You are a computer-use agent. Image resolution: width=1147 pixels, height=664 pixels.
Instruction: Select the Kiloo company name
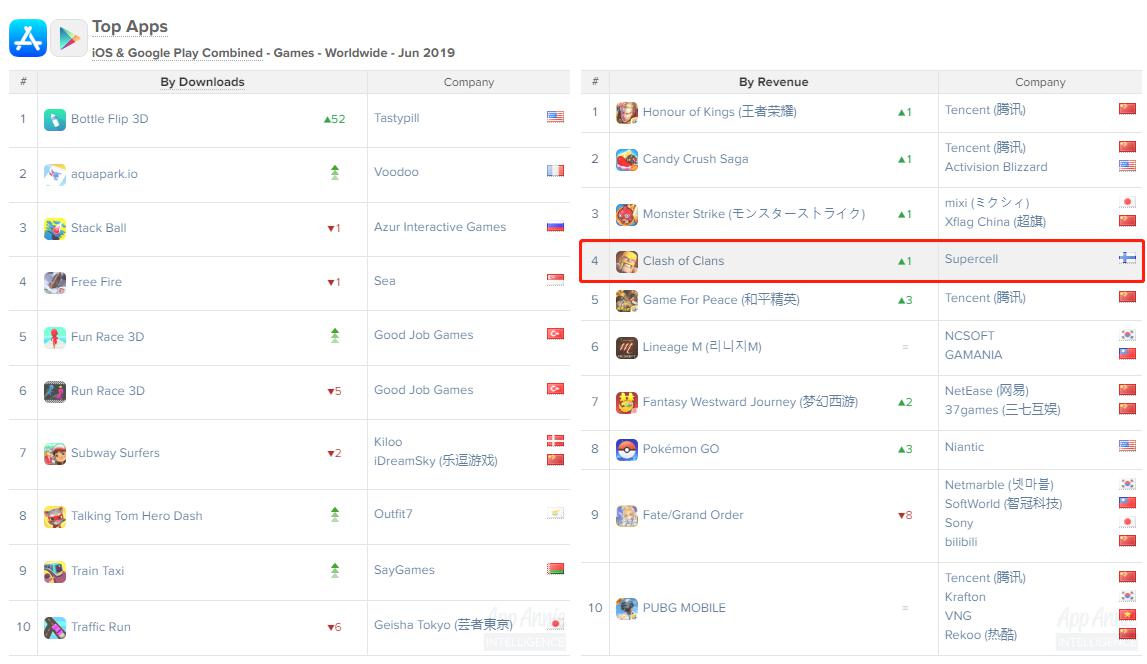click(x=388, y=442)
